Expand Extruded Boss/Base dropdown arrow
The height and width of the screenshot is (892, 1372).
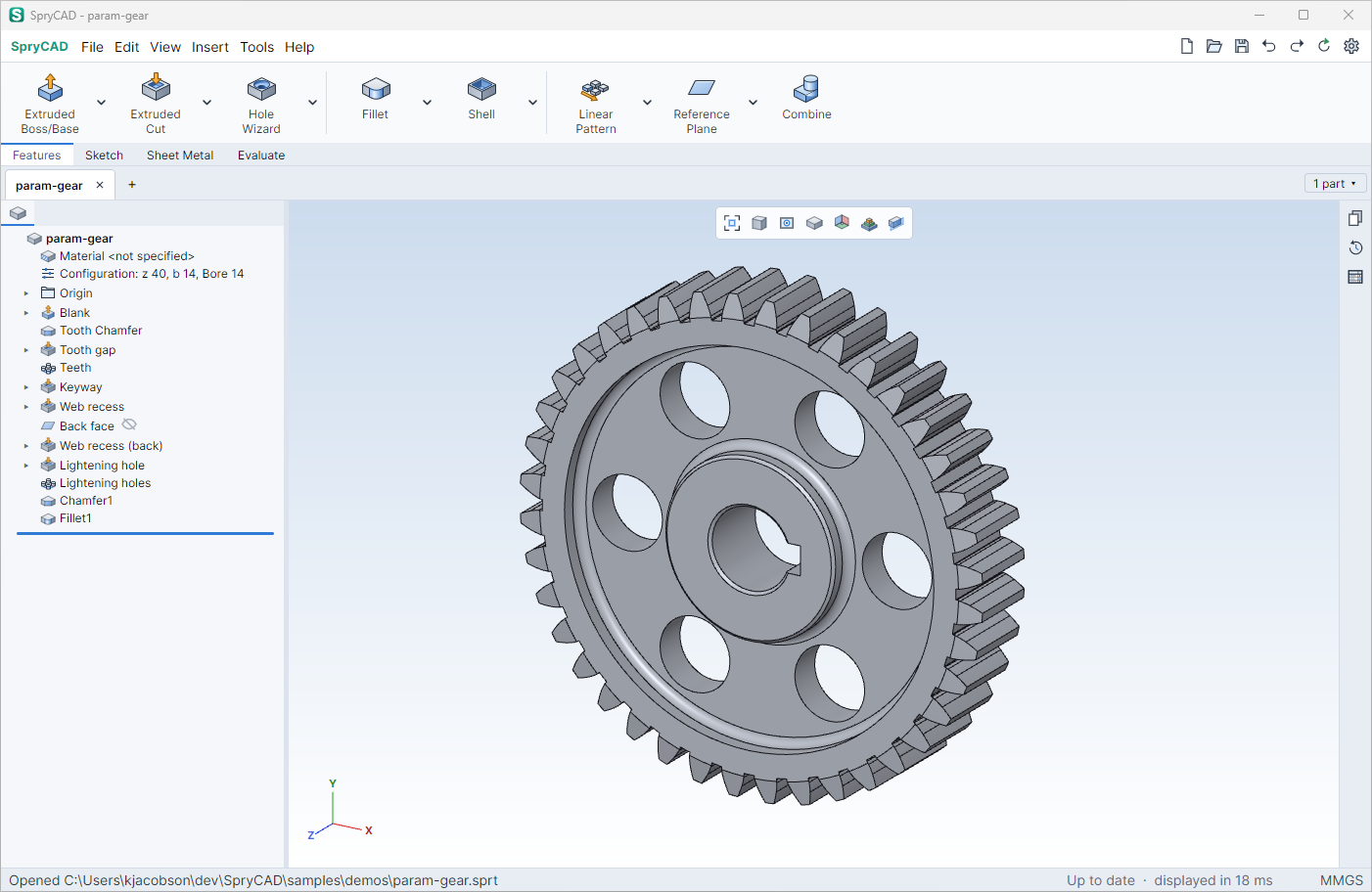point(101,103)
